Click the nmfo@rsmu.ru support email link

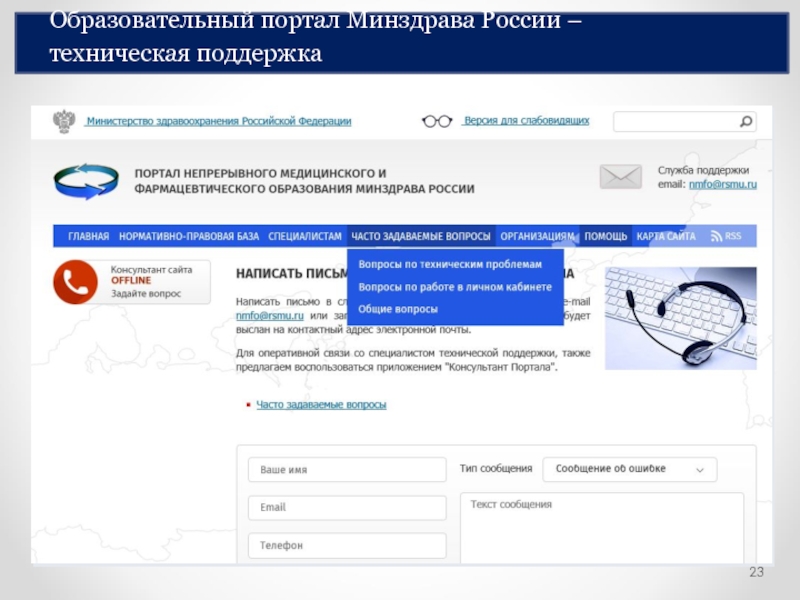point(723,185)
